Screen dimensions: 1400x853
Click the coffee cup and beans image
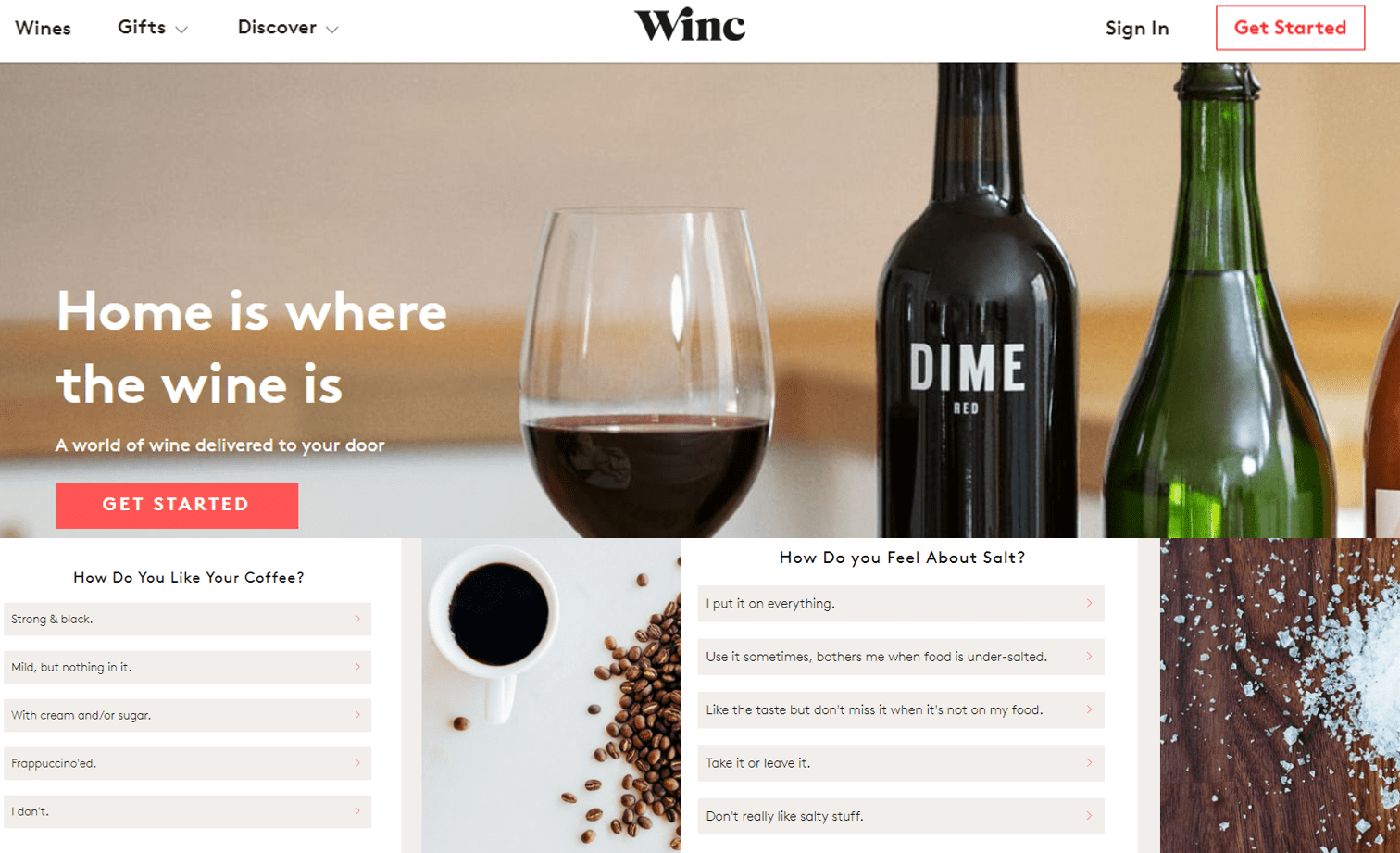point(551,696)
